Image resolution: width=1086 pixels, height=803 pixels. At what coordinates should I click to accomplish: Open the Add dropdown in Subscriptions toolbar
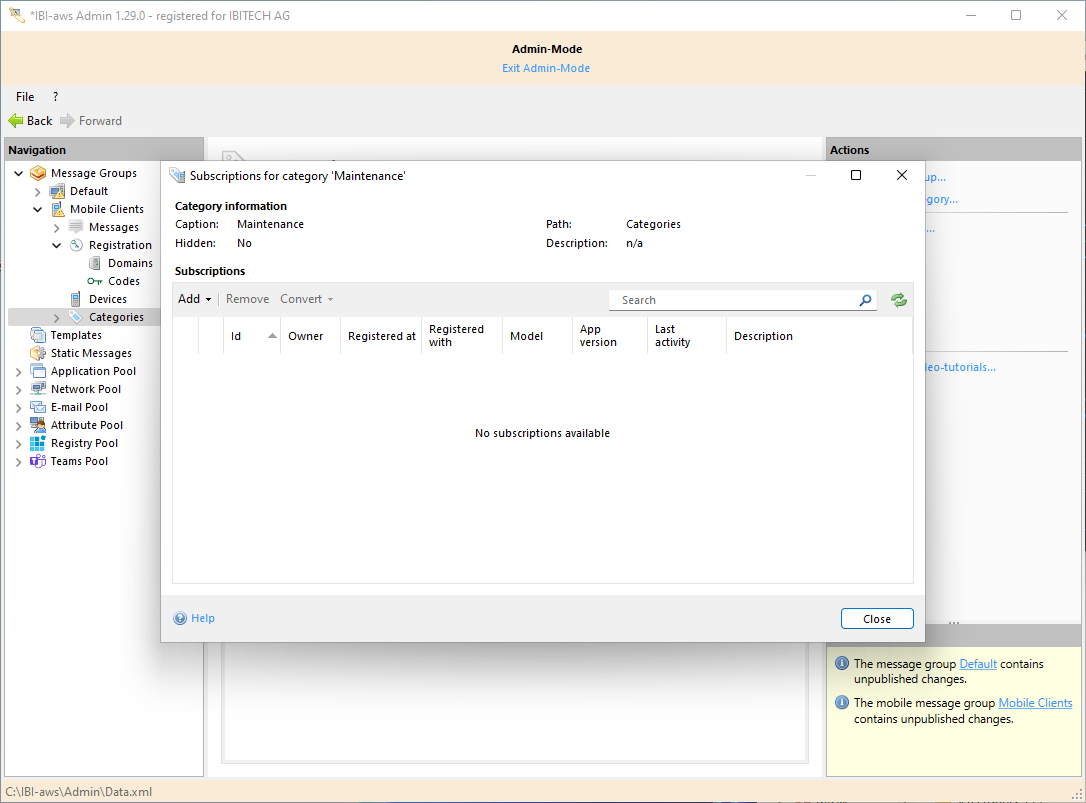pos(194,299)
